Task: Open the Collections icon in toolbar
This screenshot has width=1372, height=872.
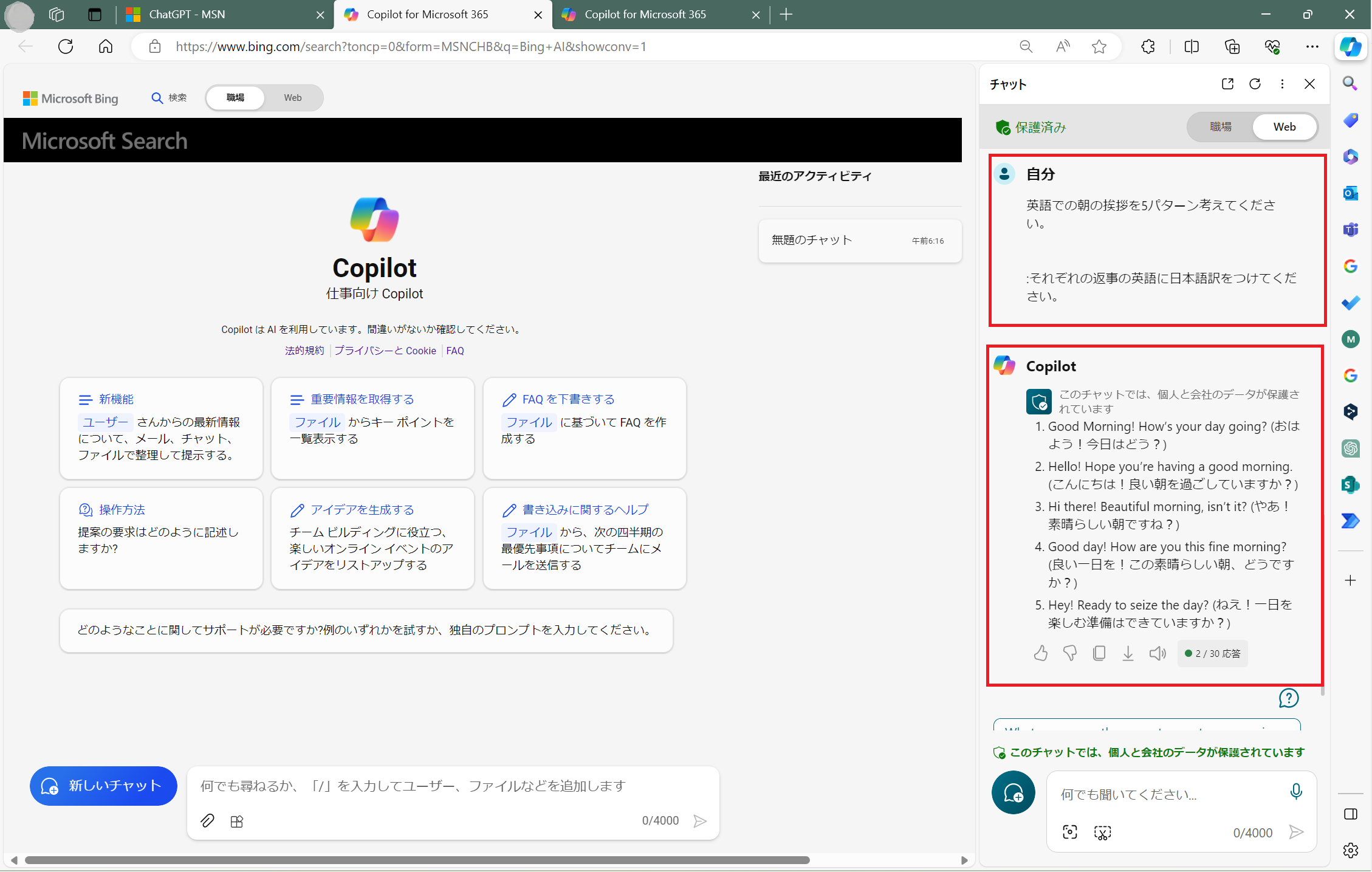Action: [1232, 47]
